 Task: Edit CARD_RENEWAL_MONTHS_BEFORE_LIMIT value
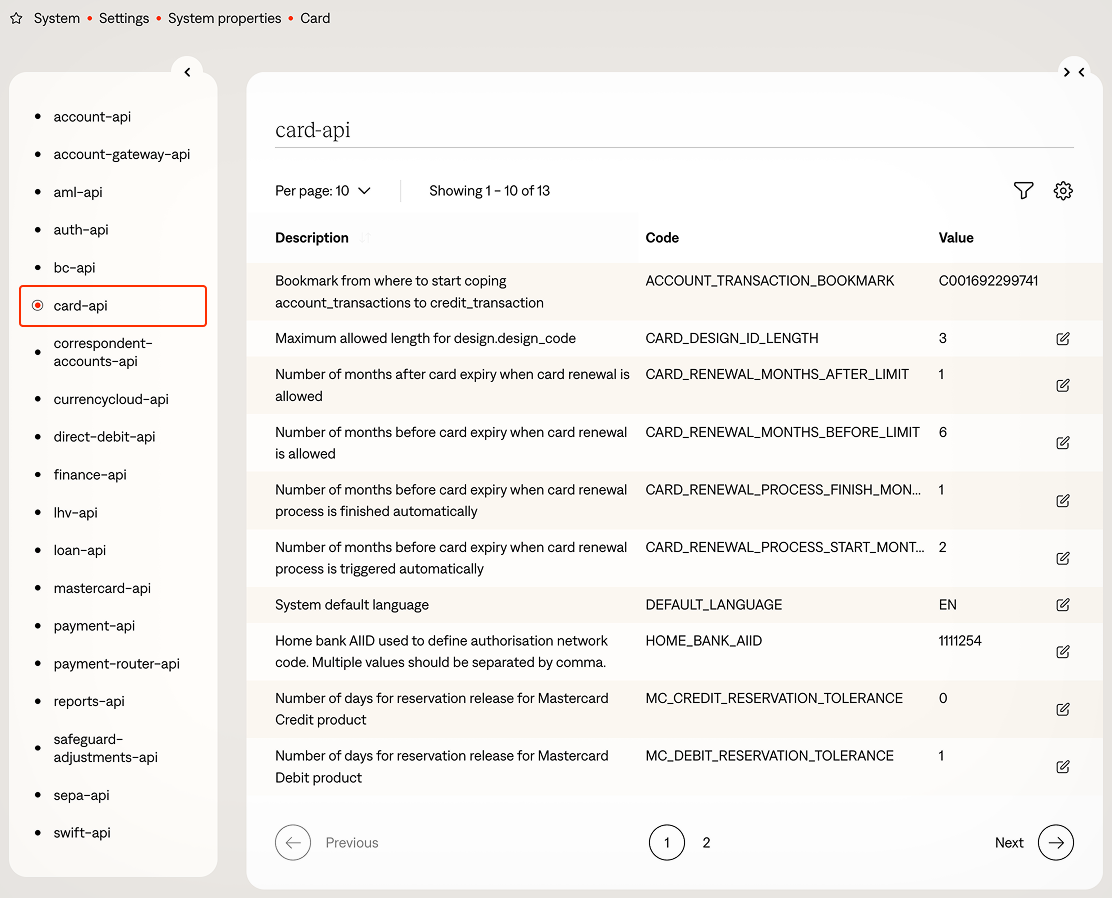(x=1063, y=443)
